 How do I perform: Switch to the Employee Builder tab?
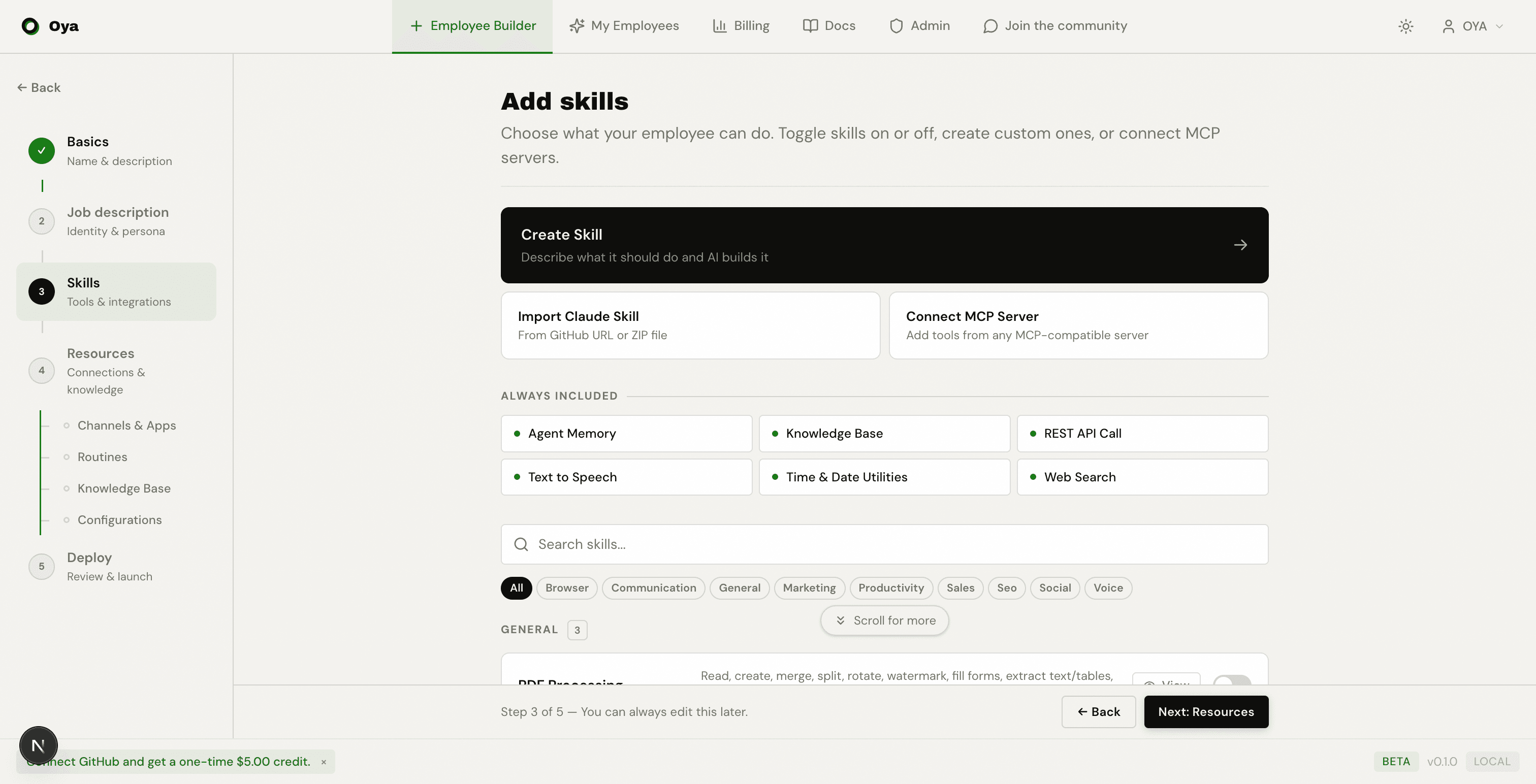(x=472, y=25)
